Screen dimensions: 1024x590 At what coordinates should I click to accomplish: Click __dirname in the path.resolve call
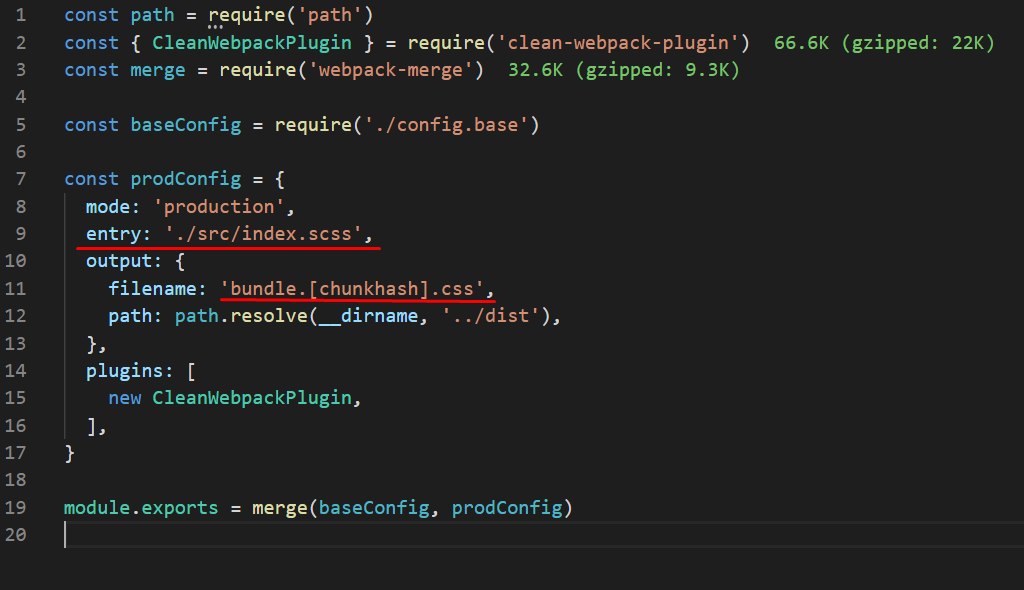click(368, 316)
